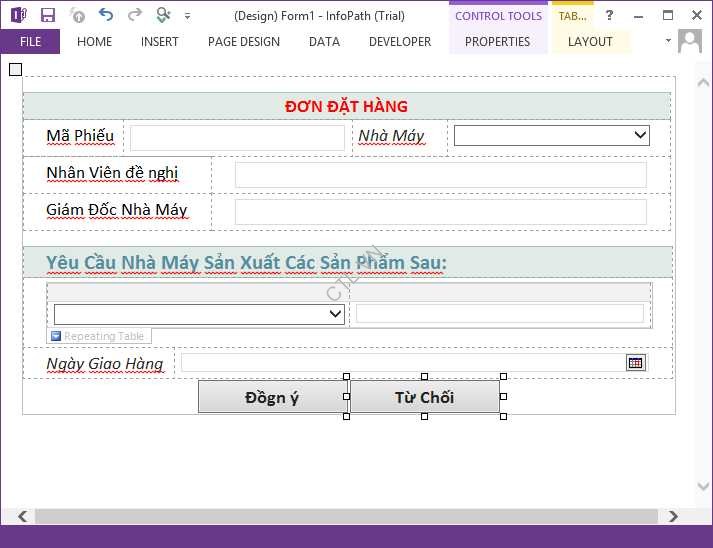Expand the Nhà Máy dropdown list
Screen dimensions: 713x548
(640, 135)
